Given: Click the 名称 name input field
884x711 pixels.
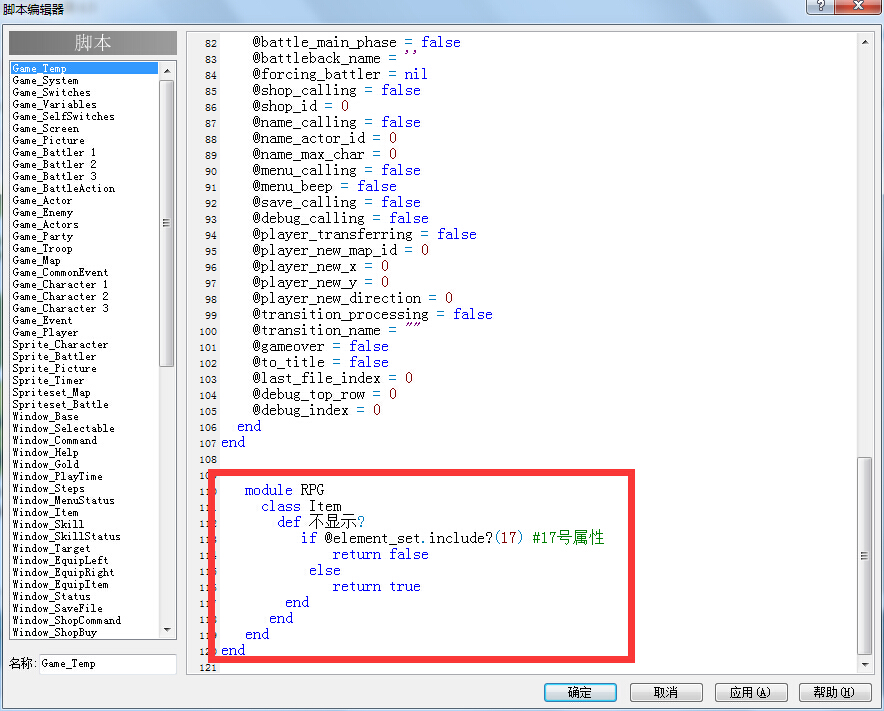Looking at the screenshot, I should (x=108, y=664).
